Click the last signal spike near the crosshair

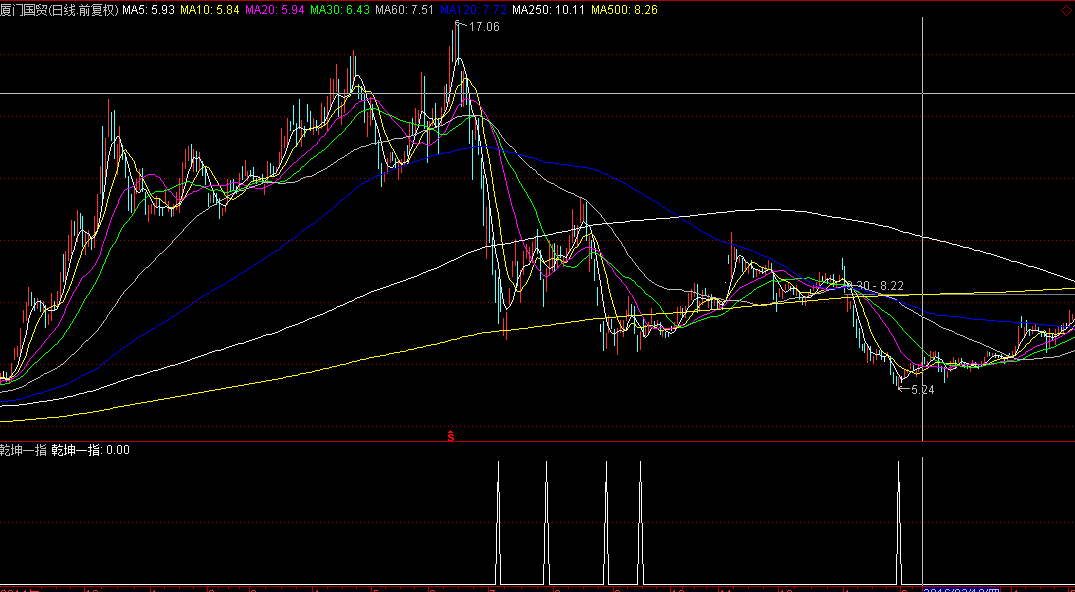tap(899, 520)
